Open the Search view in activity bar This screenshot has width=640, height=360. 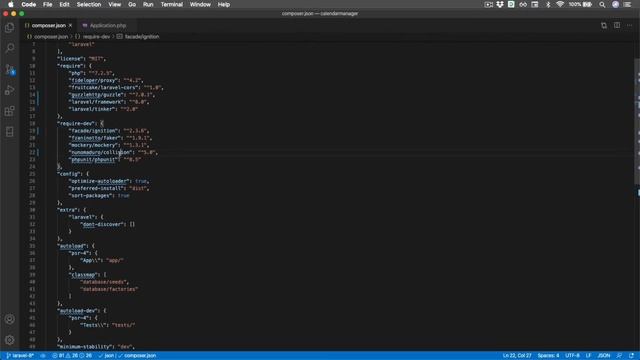(10, 48)
